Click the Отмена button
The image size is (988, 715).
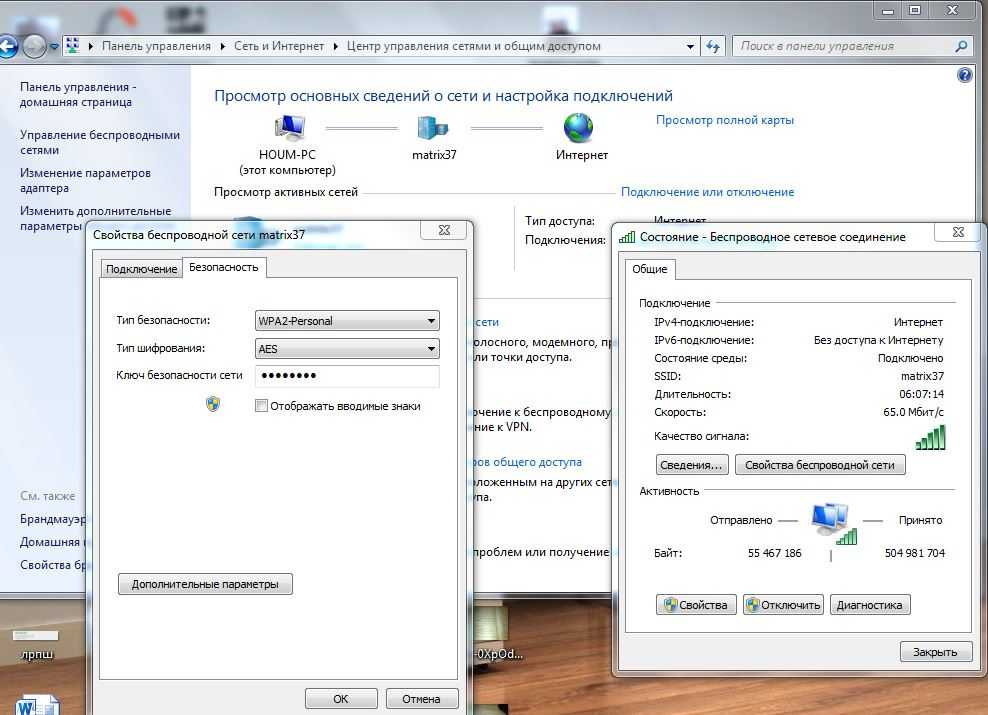pyautogui.click(x=422, y=699)
